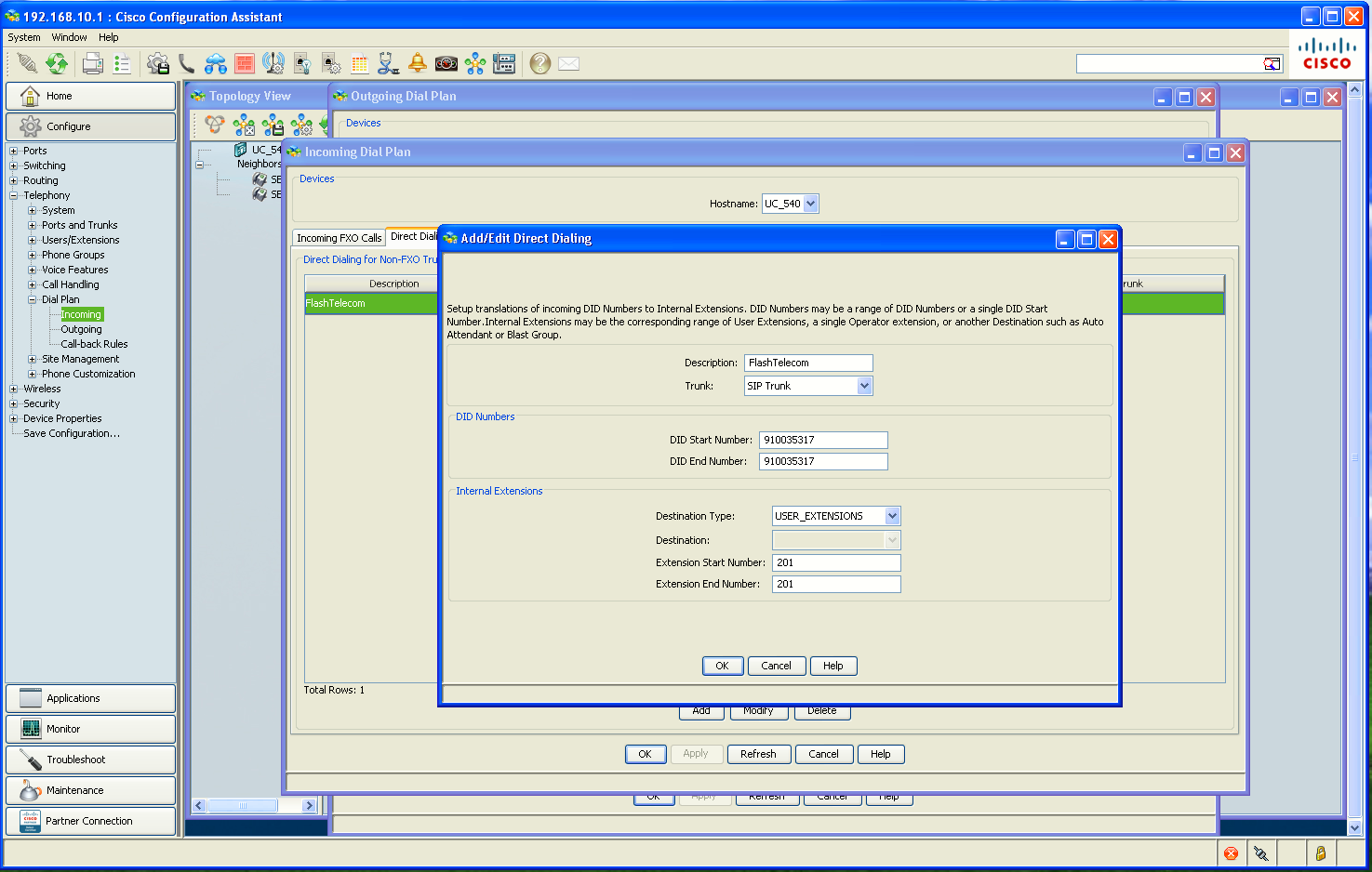
Task: Open the orange grid calendar toolbar icon
Action: (x=360, y=63)
